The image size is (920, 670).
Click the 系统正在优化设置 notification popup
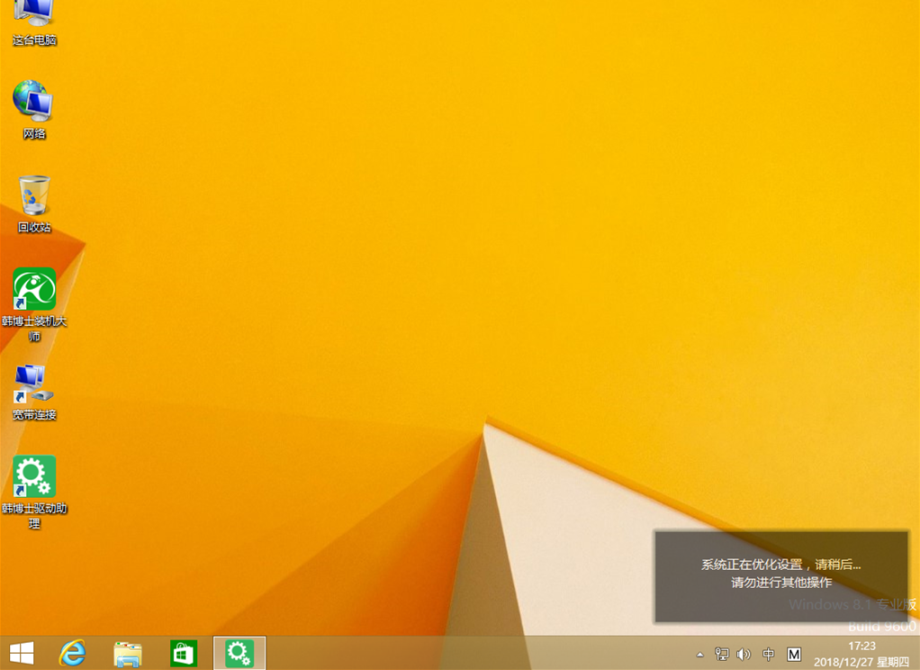pos(780,574)
